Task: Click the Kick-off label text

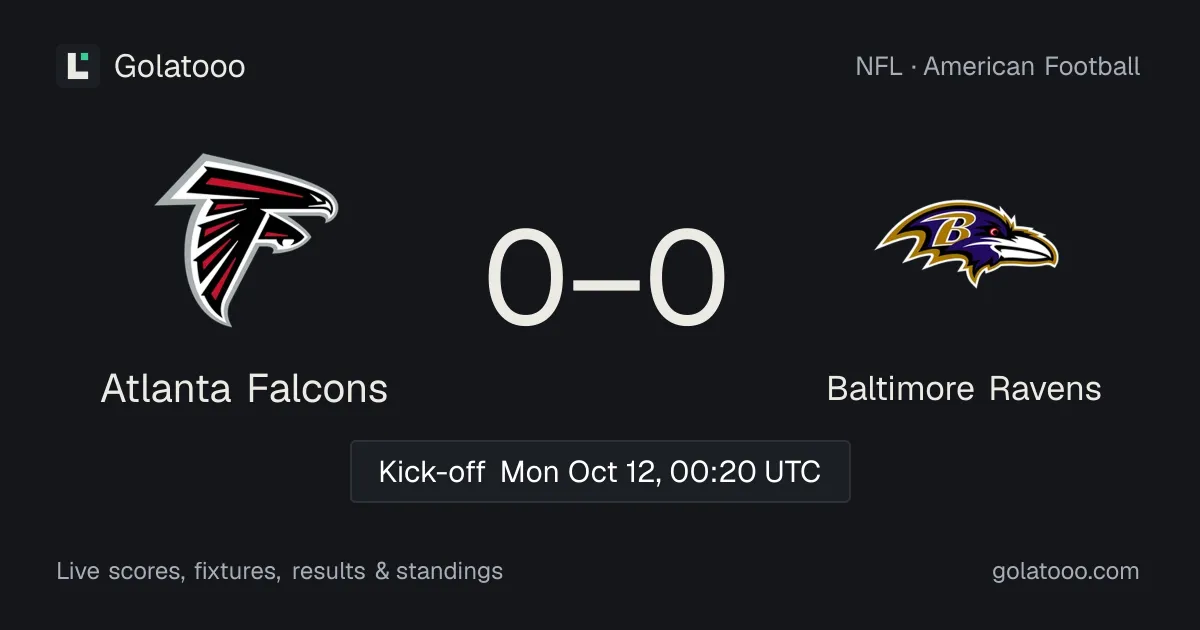Action: (x=432, y=471)
